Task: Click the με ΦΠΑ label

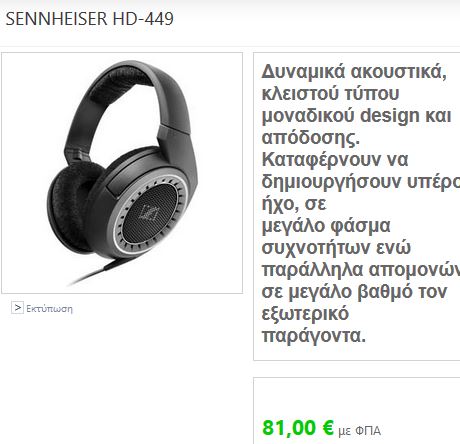Action: pyautogui.click(x=359, y=431)
